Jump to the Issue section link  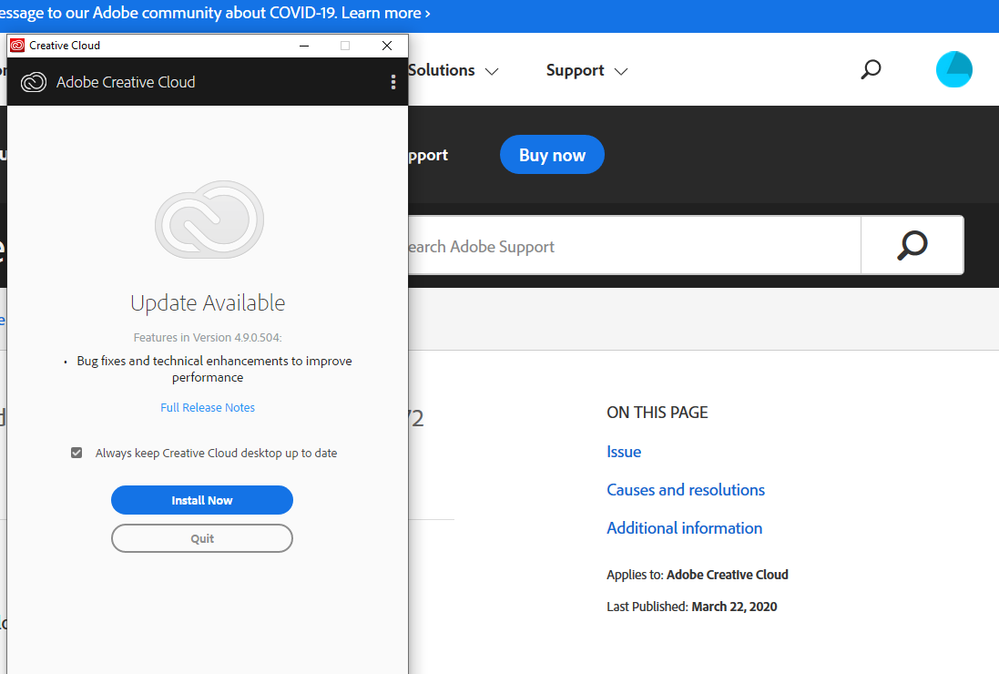click(x=624, y=452)
